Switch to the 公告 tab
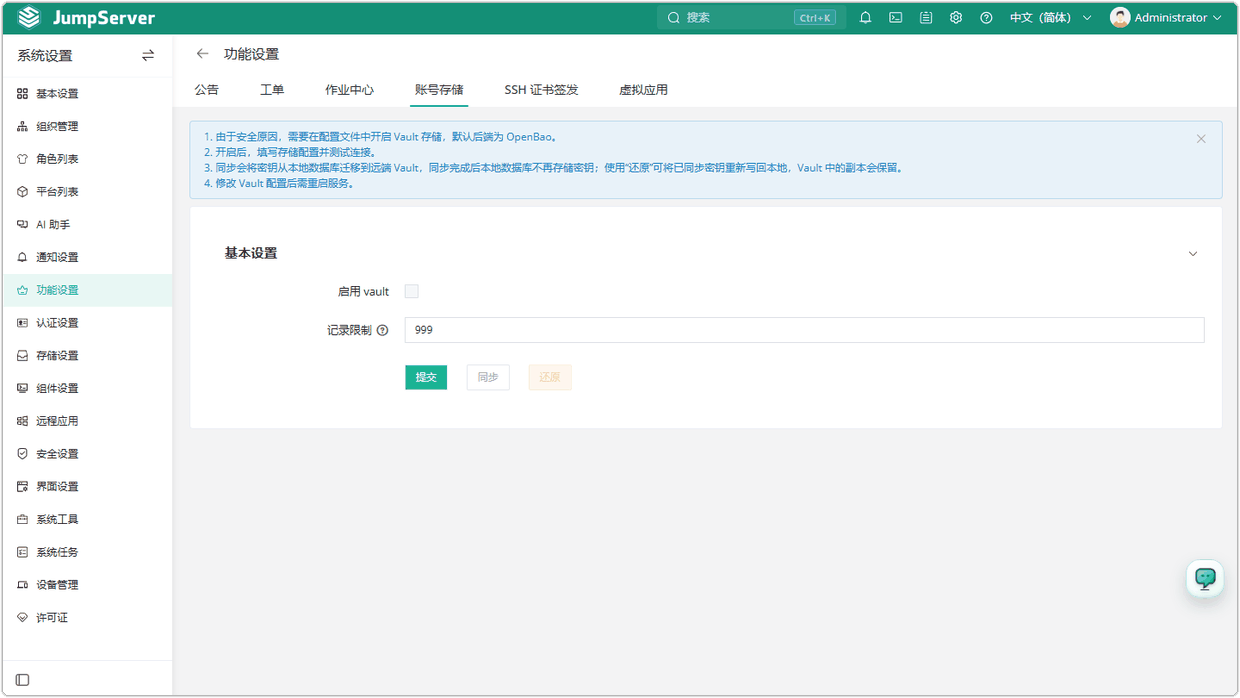 207,90
